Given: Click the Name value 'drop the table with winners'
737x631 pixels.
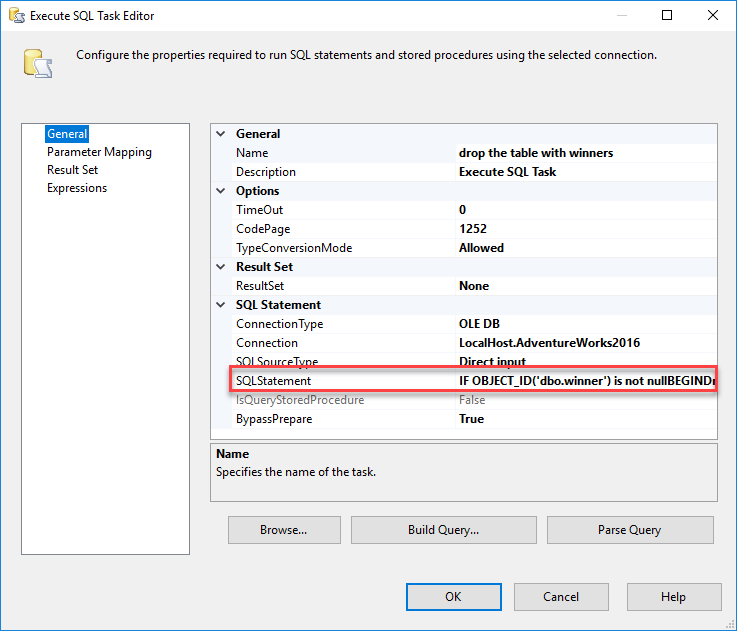Looking at the screenshot, I should pyautogui.click(x=536, y=153).
